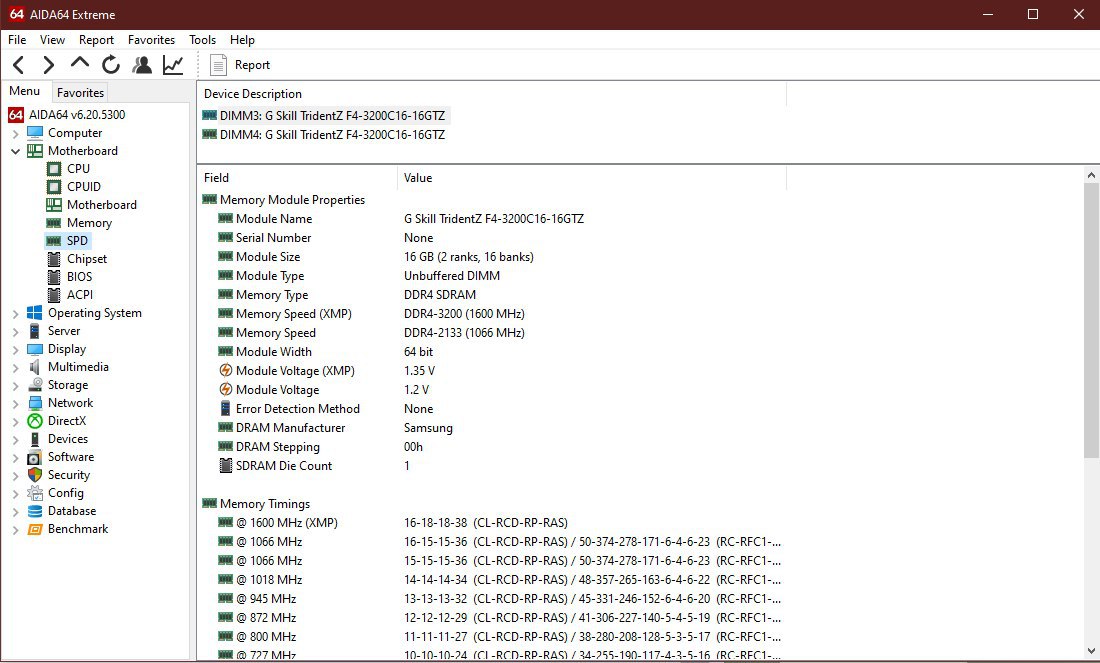Select the @ 1600 MHz (XMP) timing row
The height and width of the screenshot is (663, 1100).
(x=491, y=523)
